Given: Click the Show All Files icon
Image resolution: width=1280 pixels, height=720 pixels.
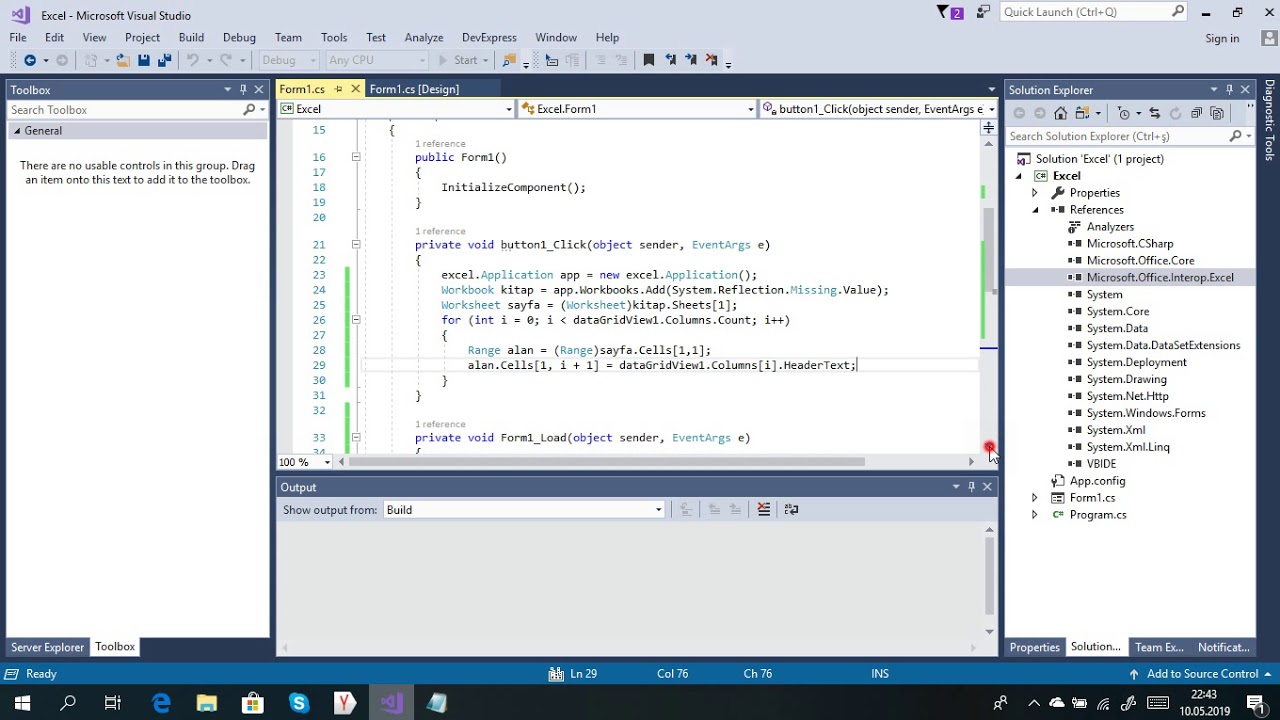Looking at the screenshot, I should 1217,113.
